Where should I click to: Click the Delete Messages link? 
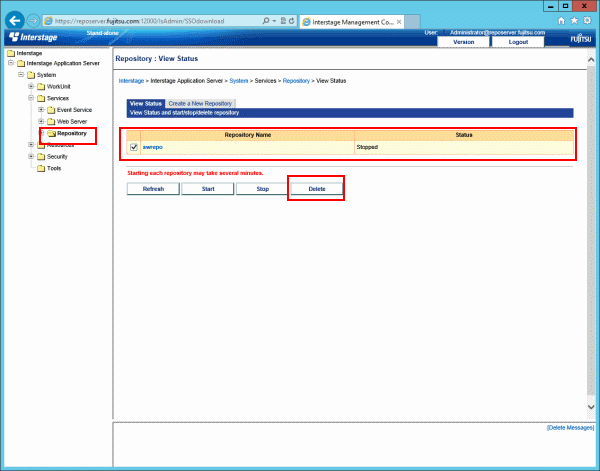click(570, 428)
